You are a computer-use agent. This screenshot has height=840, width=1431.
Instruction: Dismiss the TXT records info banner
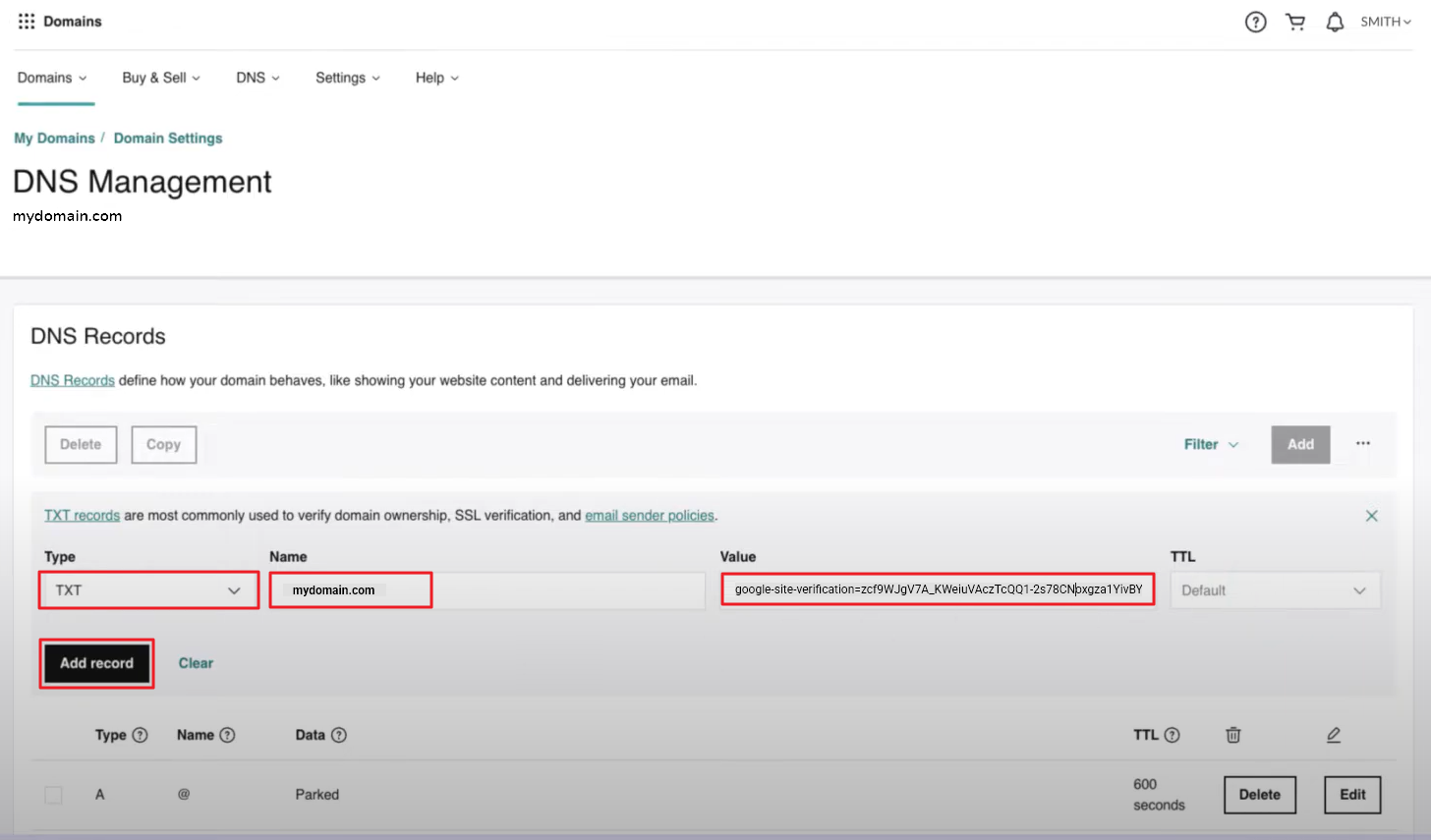(1372, 515)
